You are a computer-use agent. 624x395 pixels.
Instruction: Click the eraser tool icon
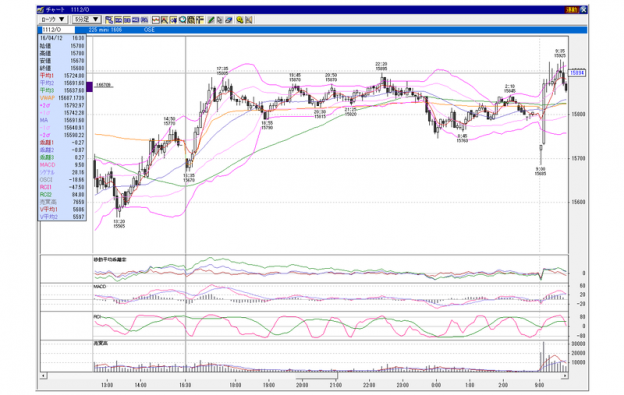[228, 20]
